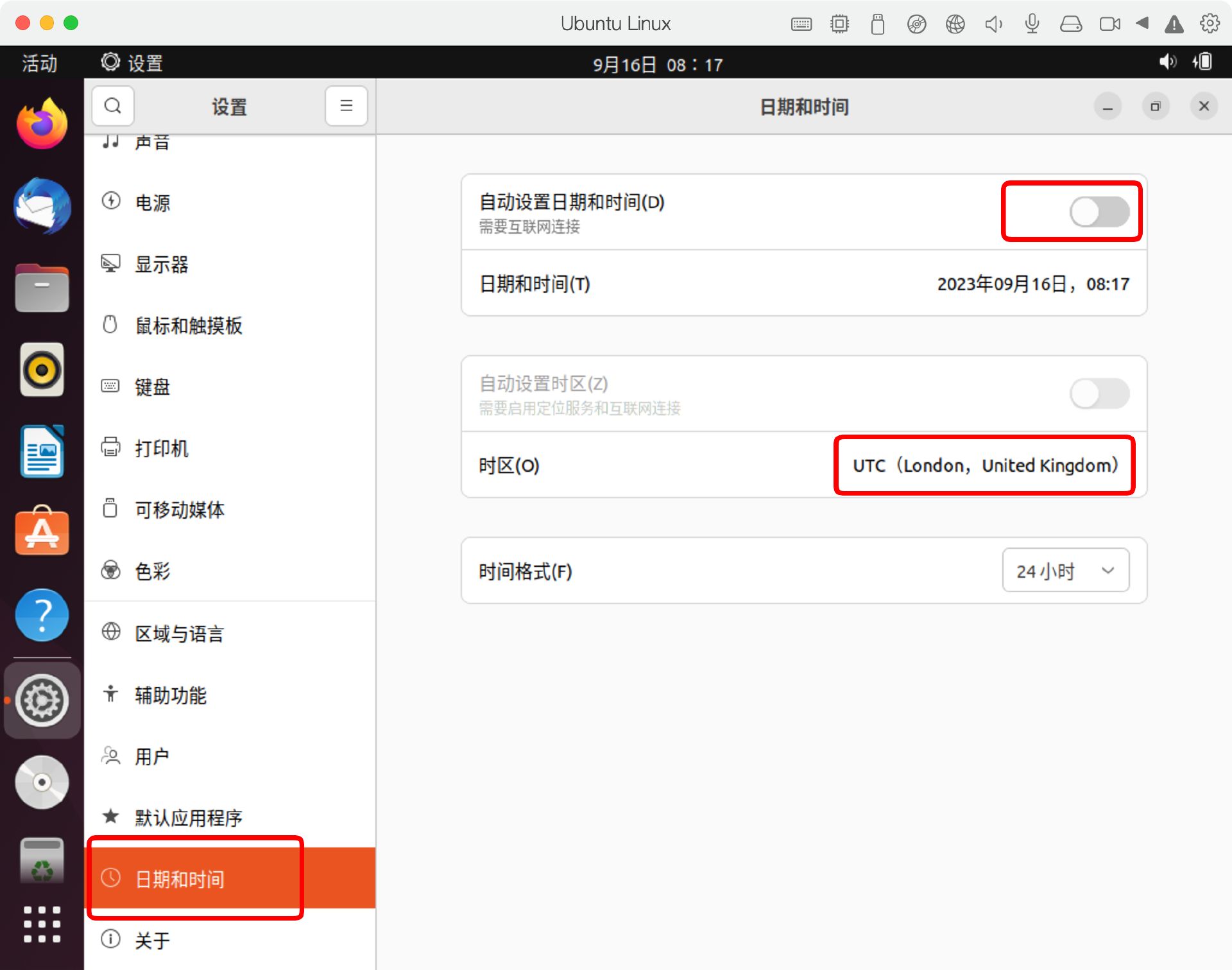
Task: Open 默认应用程序 settings
Action: click(230, 818)
